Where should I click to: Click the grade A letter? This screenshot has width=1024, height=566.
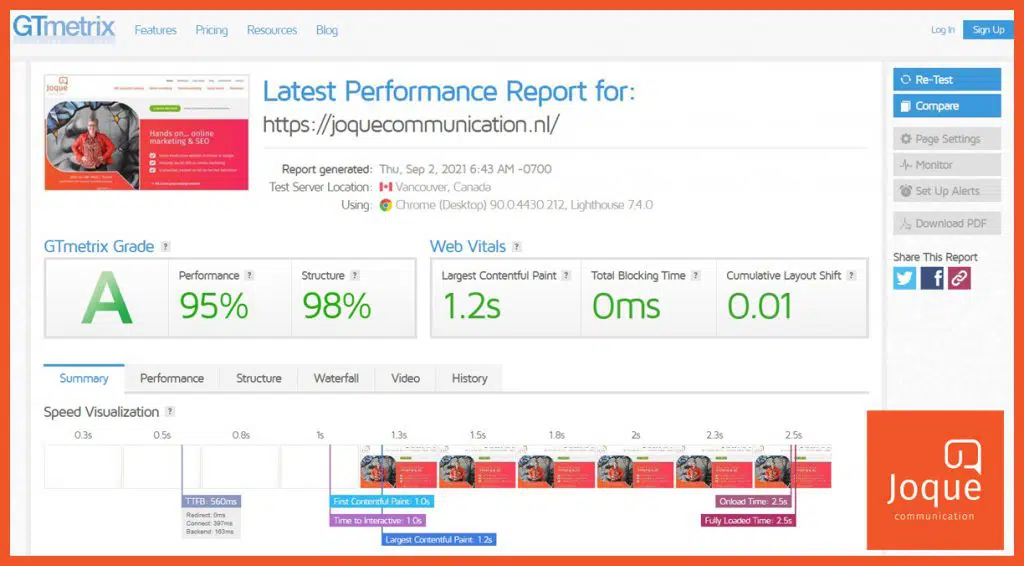click(107, 298)
